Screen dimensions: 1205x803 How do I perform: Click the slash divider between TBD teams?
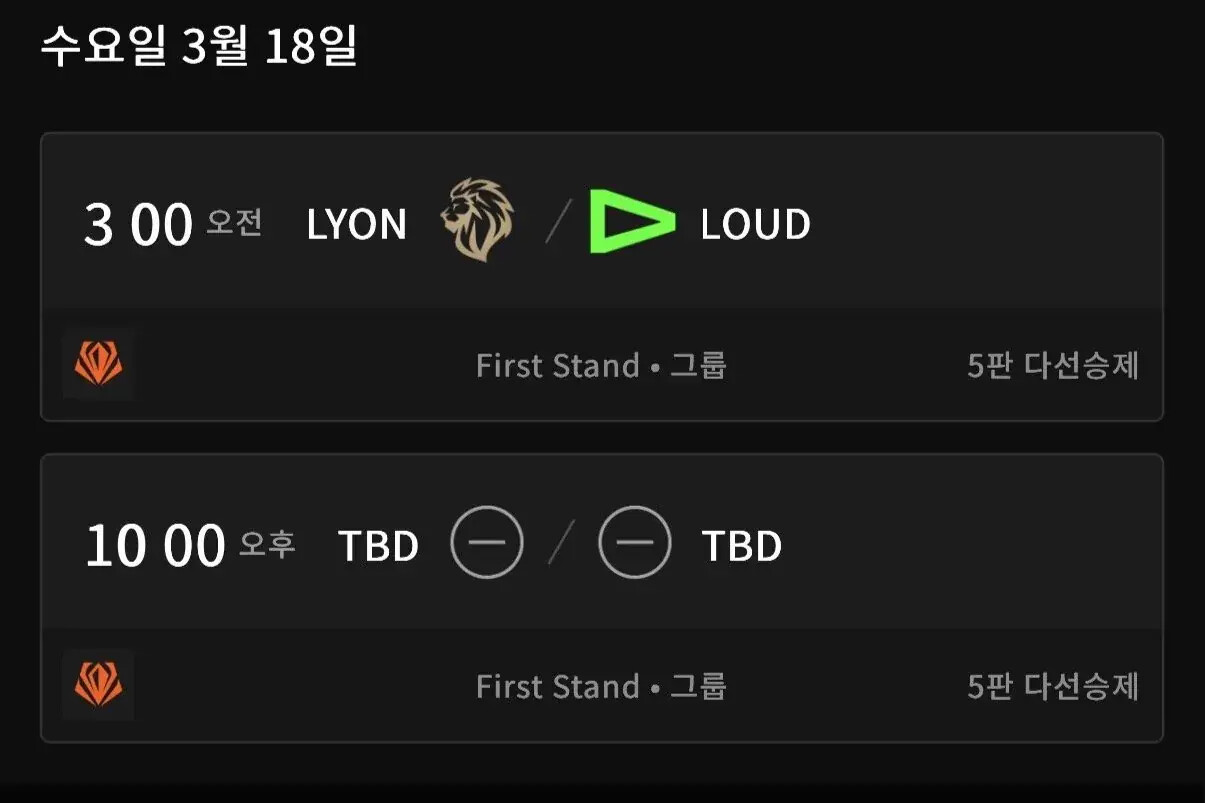click(561, 543)
